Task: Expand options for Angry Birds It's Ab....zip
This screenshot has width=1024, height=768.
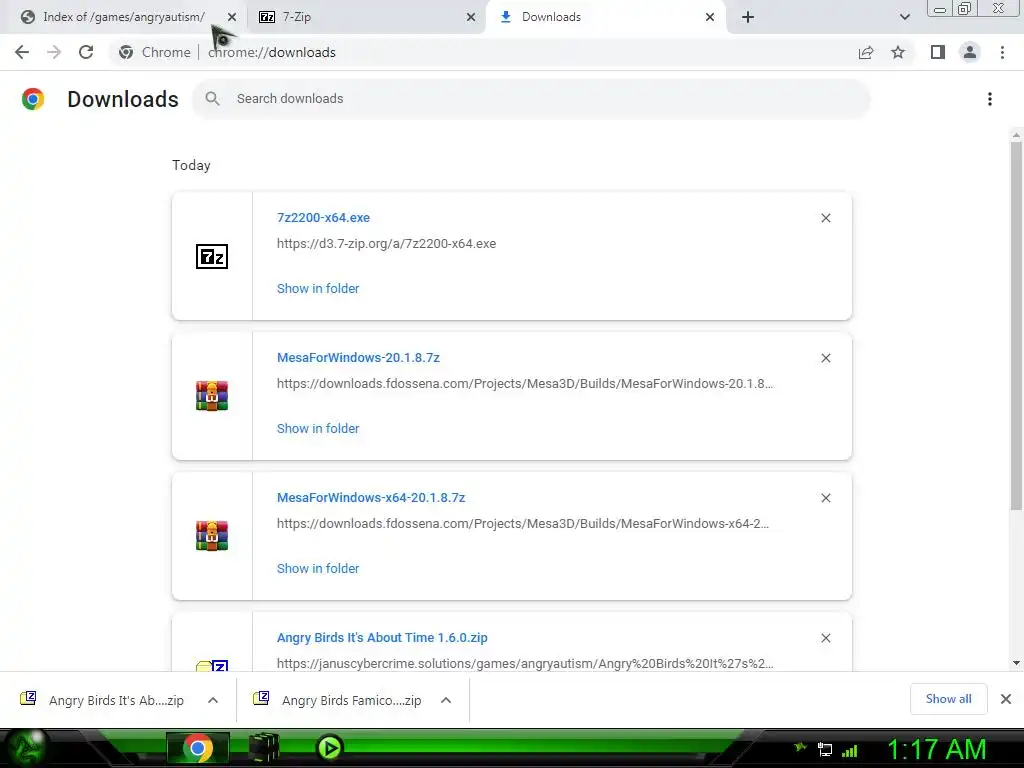Action: (213, 700)
